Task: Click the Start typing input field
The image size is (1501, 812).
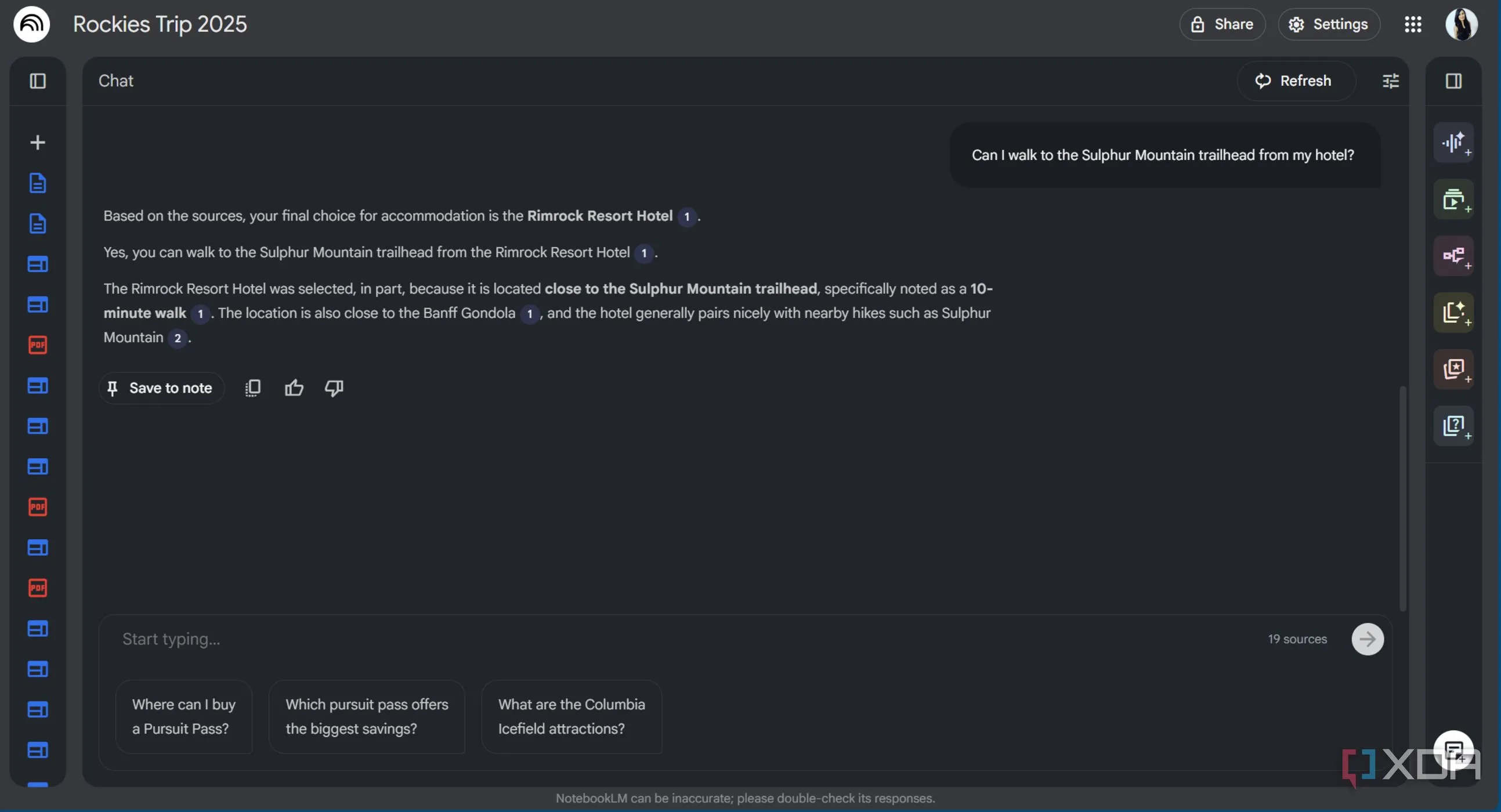Action: pyautogui.click(x=641, y=639)
